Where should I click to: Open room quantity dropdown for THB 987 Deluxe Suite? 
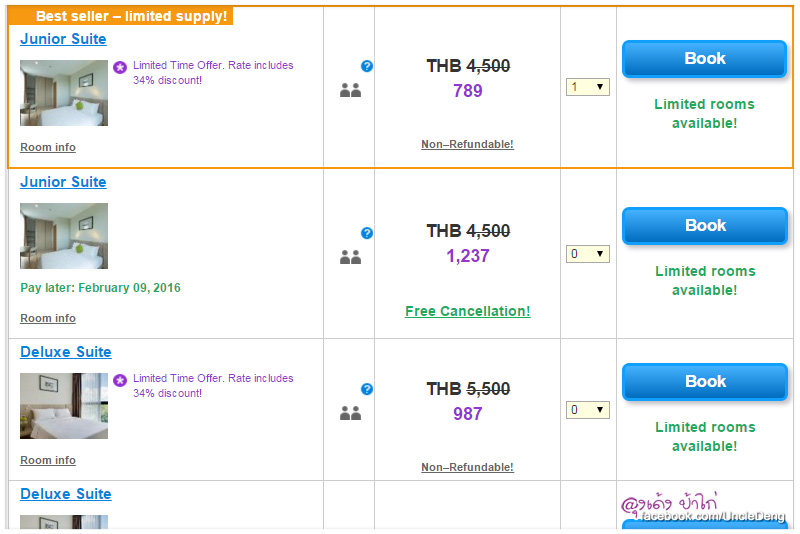coord(588,410)
